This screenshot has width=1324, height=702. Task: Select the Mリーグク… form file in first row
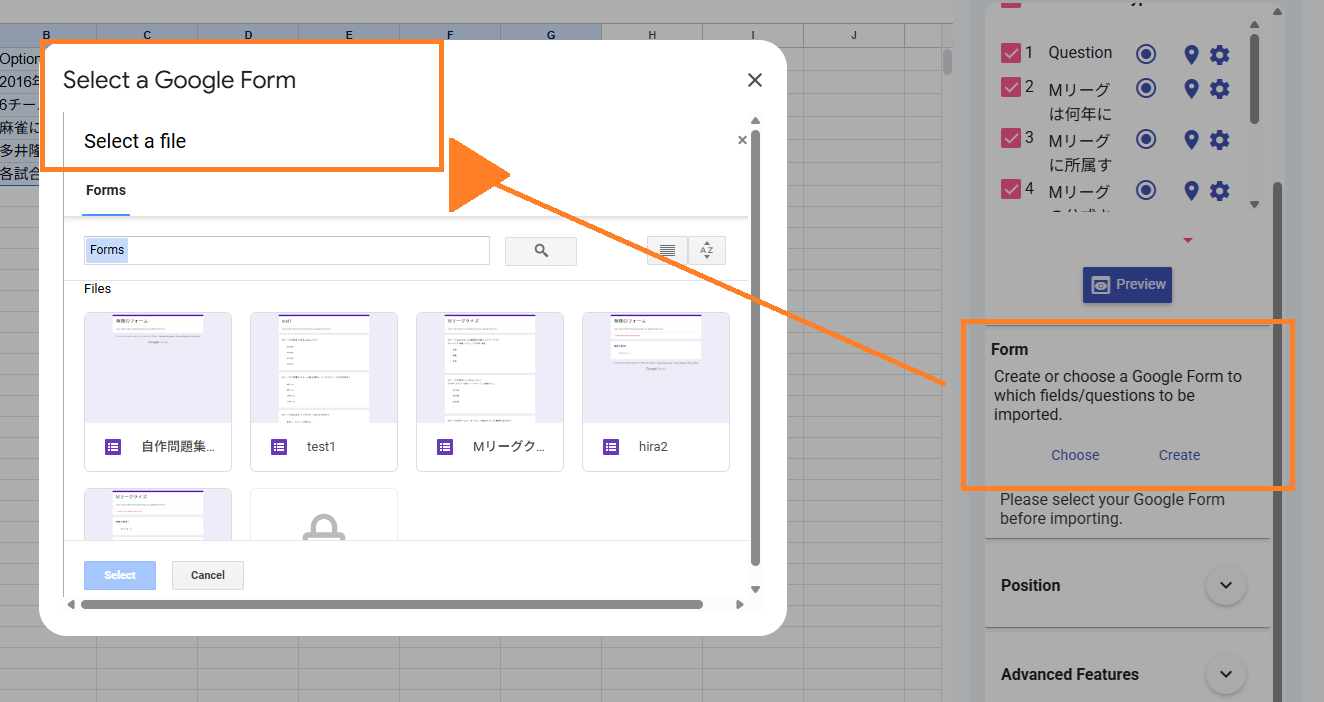(490, 391)
